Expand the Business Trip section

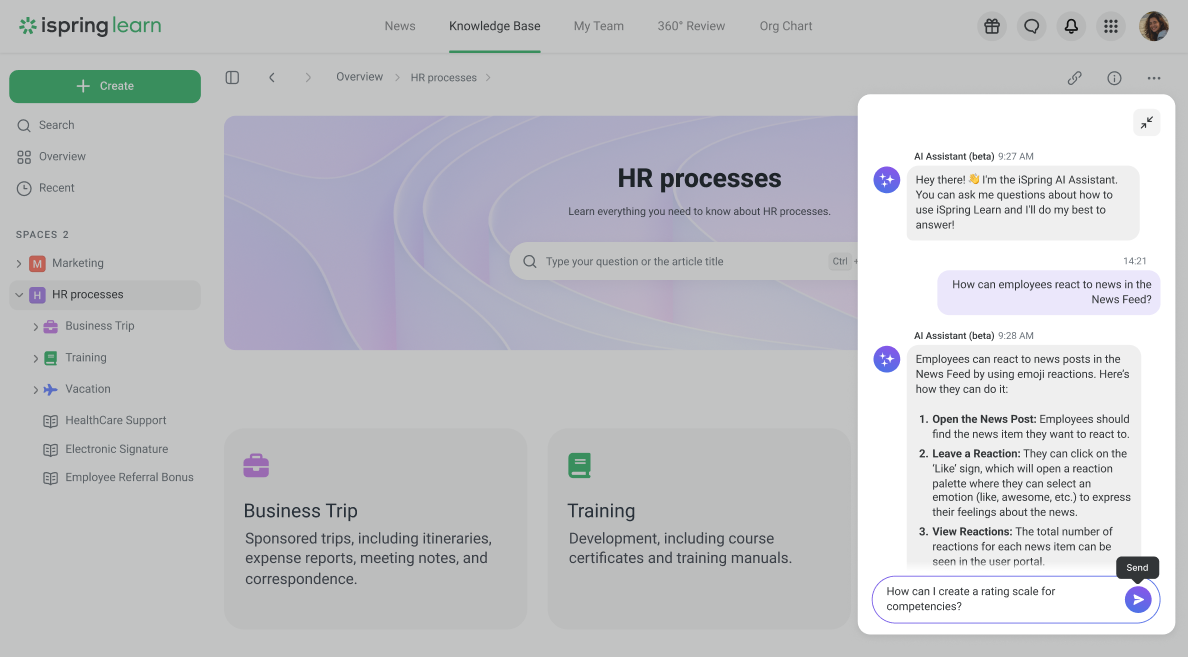coord(36,325)
